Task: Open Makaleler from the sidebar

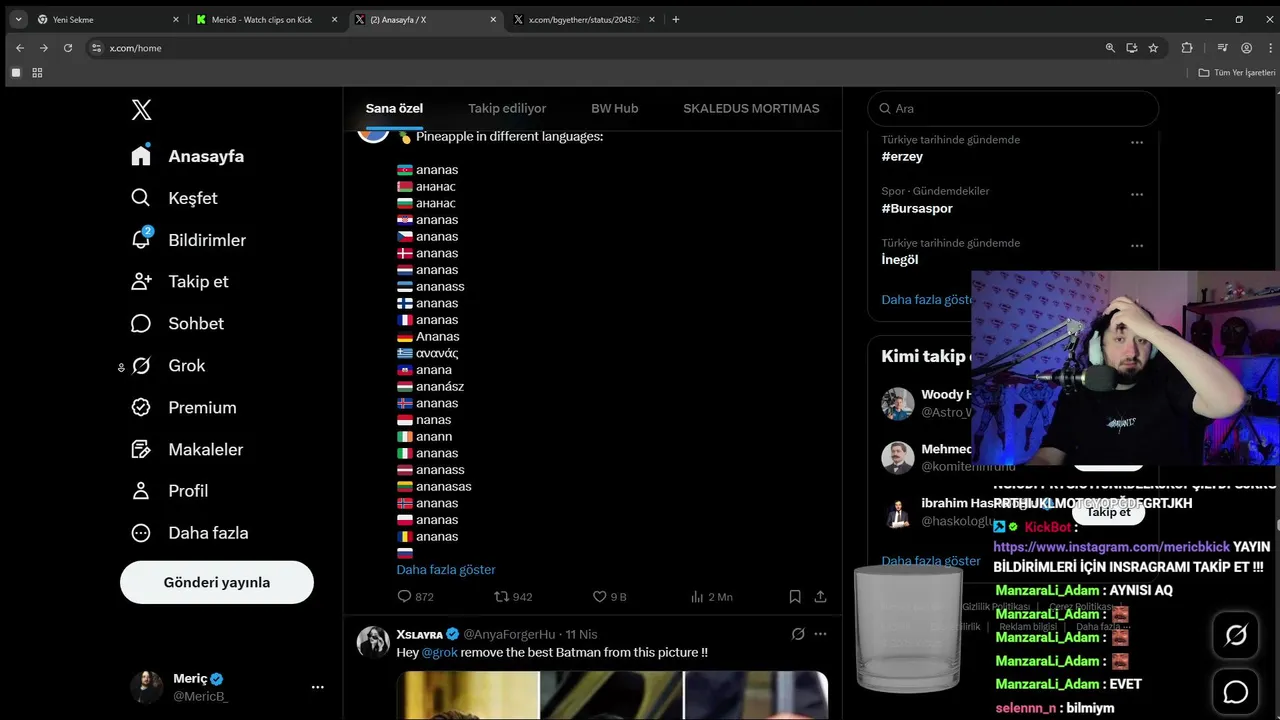Action: click(186, 449)
